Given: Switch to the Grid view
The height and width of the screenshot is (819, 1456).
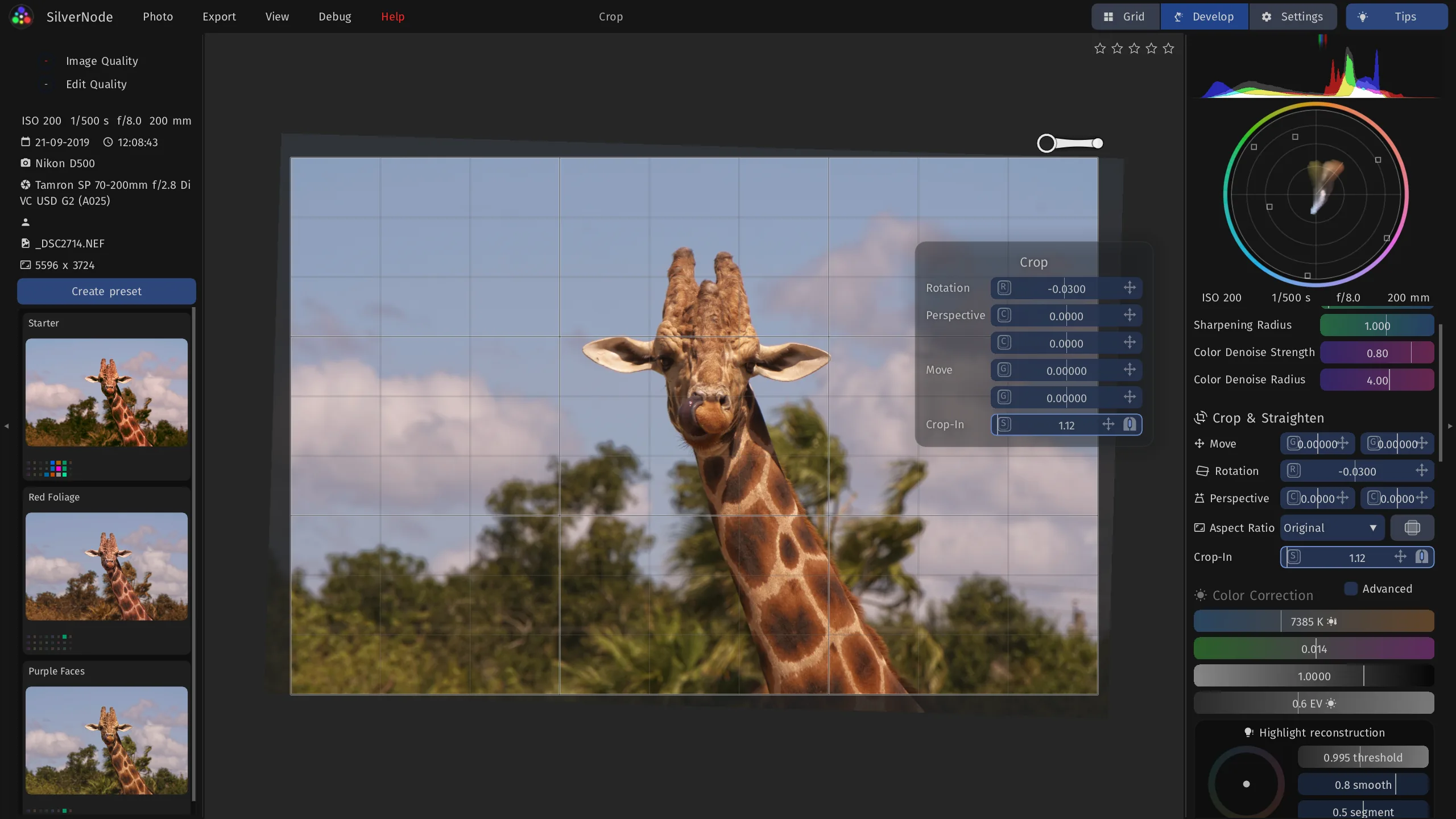Looking at the screenshot, I should [1125, 16].
